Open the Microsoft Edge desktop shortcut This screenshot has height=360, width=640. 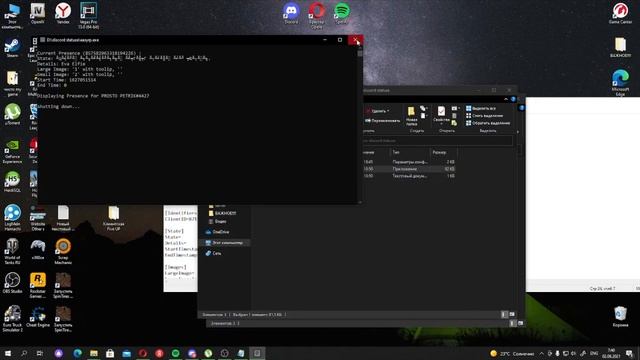[620, 83]
